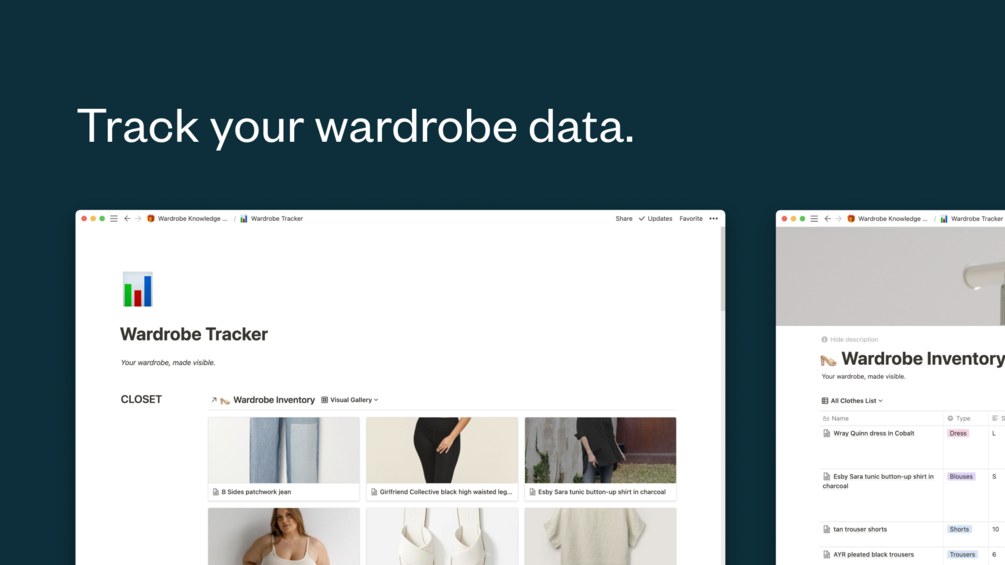
Task: Open the page icon of Wray Quinn dress row
Action: (826, 434)
